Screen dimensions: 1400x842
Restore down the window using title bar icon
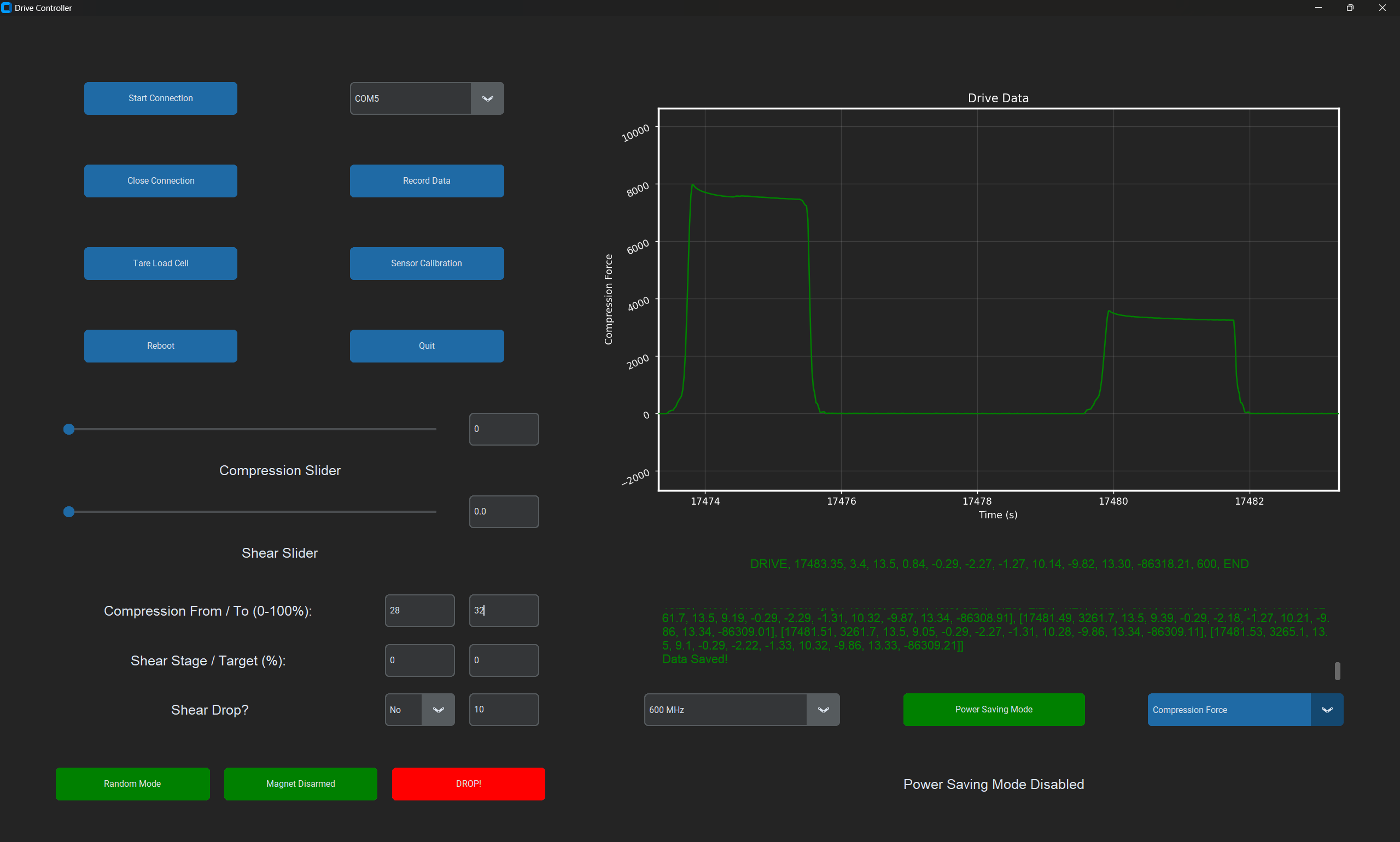click(1350, 8)
